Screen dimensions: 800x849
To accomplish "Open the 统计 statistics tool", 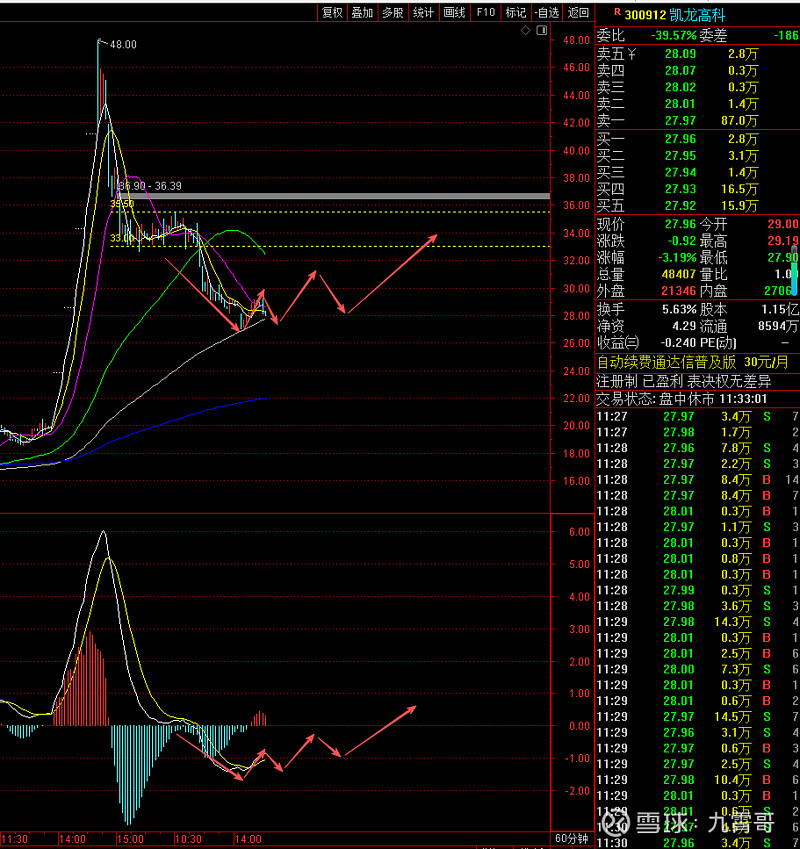I will (424, 12).
